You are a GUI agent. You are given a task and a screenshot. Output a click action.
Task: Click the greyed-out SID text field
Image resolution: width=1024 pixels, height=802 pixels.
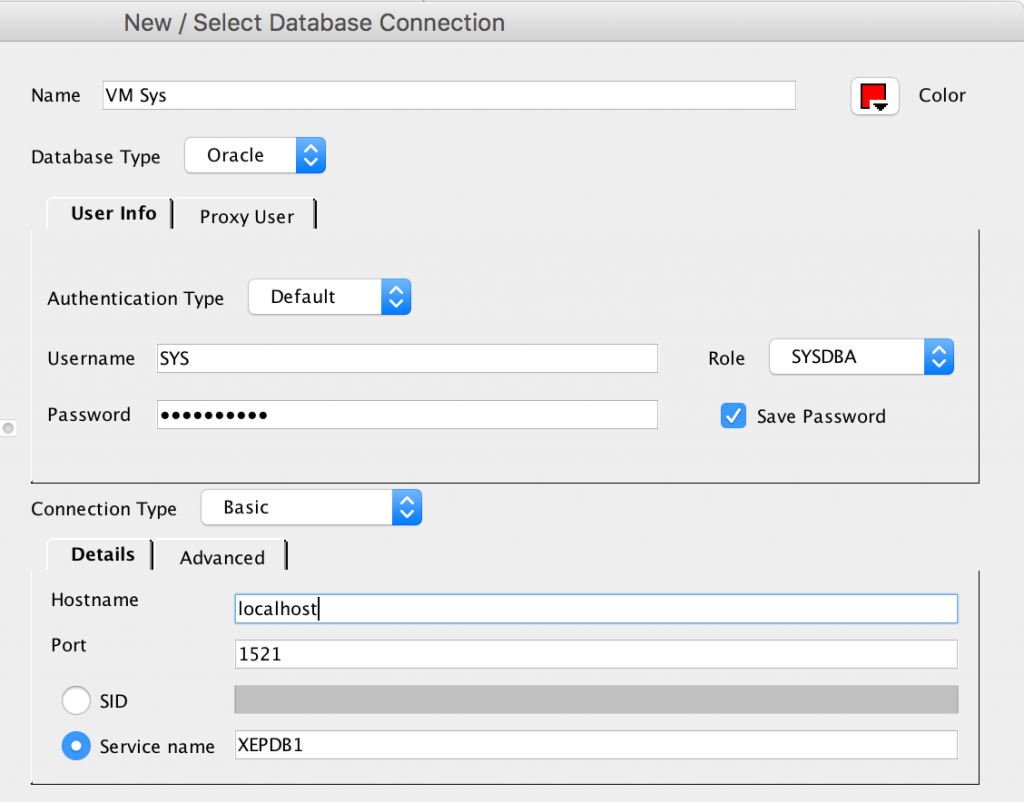coord(595,700)
